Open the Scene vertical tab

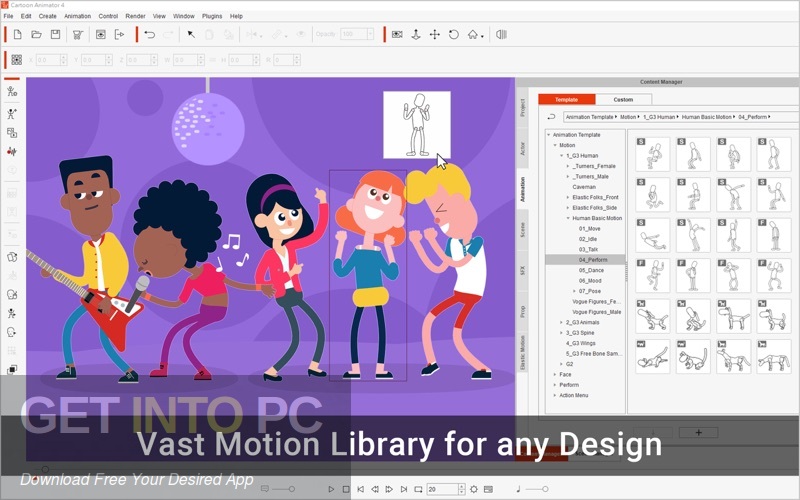(x=522, y=230)
